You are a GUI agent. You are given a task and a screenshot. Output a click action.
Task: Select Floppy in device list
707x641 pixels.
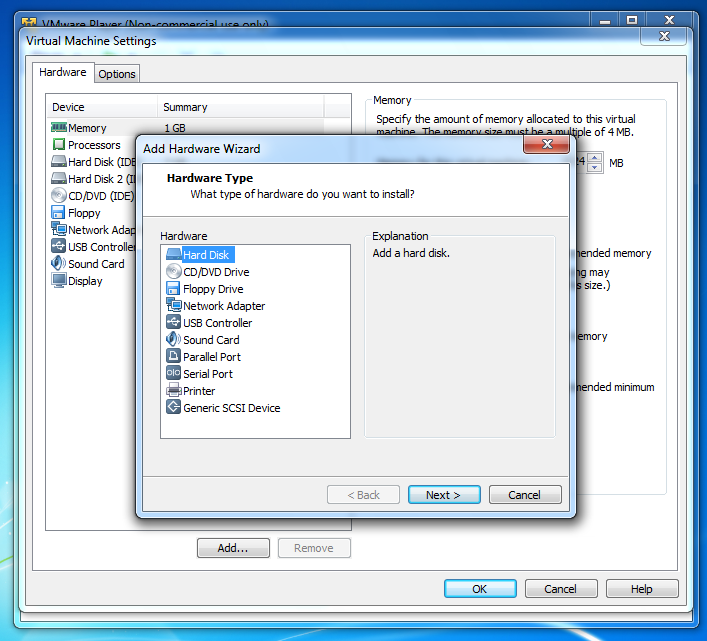click(84, 213)
